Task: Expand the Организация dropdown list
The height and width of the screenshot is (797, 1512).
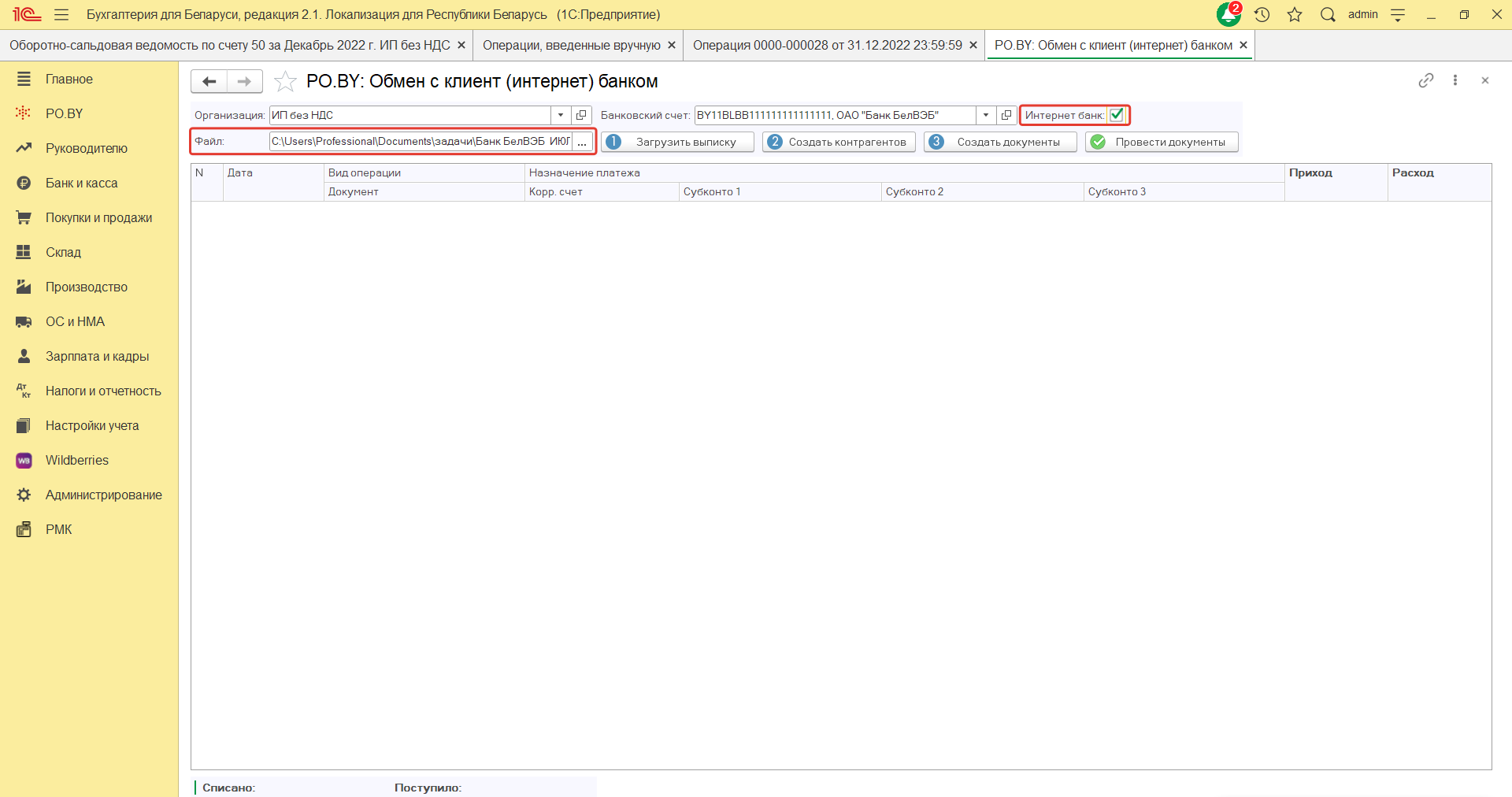Action: click(x=561, y=115)
